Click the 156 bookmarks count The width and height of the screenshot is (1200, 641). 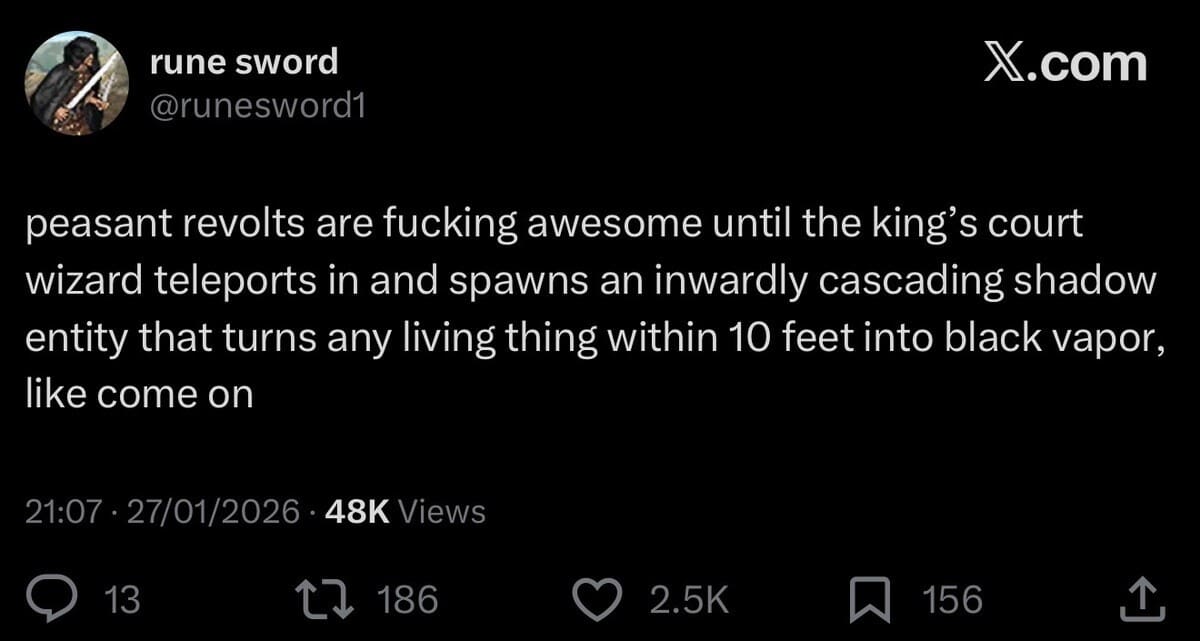click(x=952, y=599)
